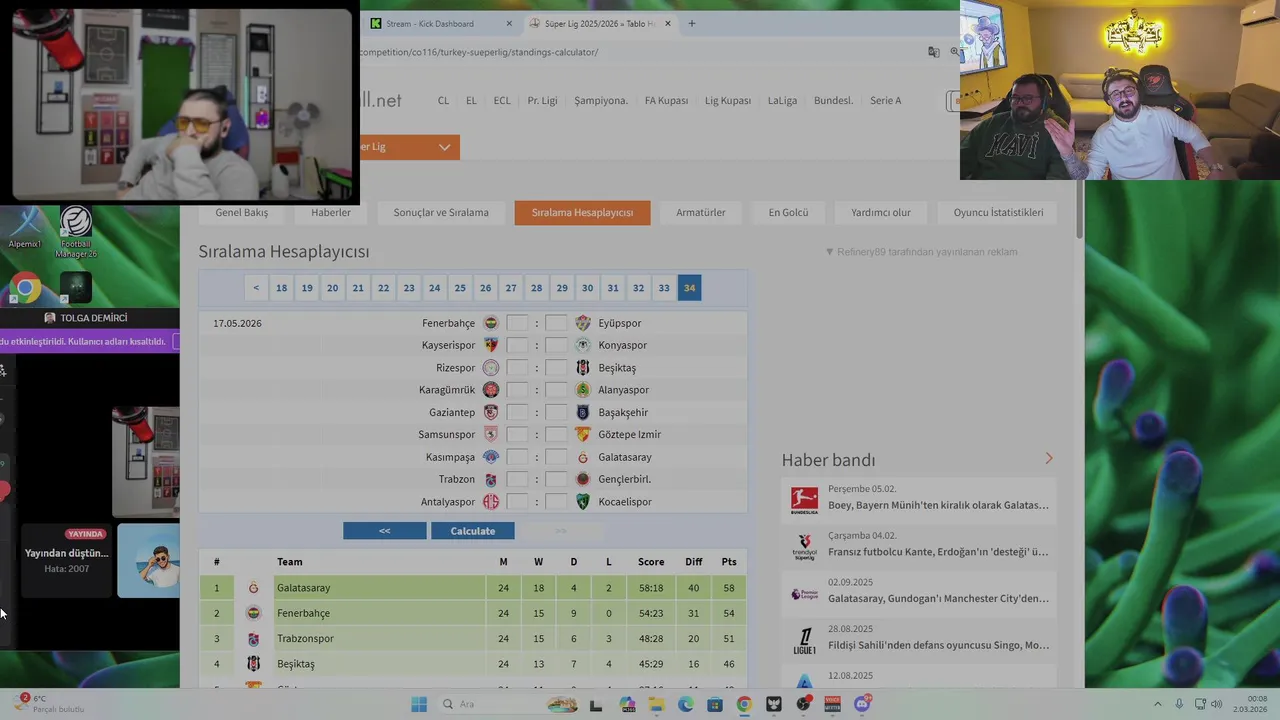Click the Samsunspor crest icon
Image resolution: width=1280 pixels, height=720 pixels.
click(x=490, y=434)
